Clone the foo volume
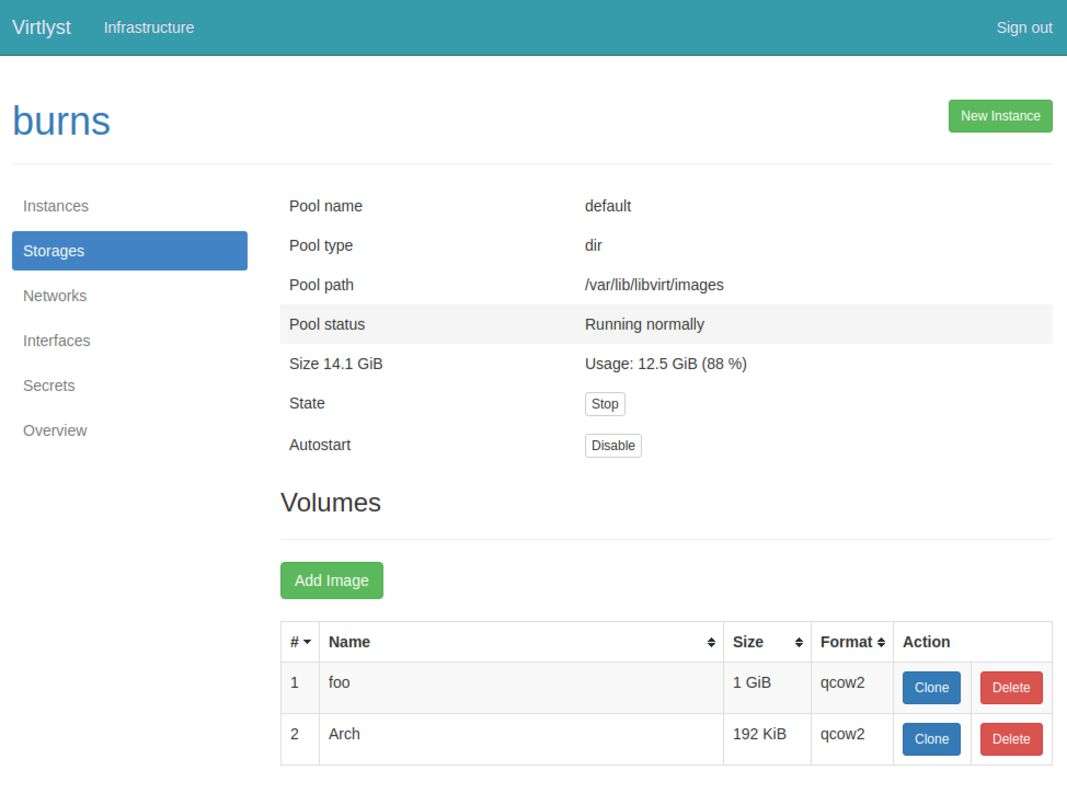This screenshot has height=805, width=1067. click(x=931, y=688)
